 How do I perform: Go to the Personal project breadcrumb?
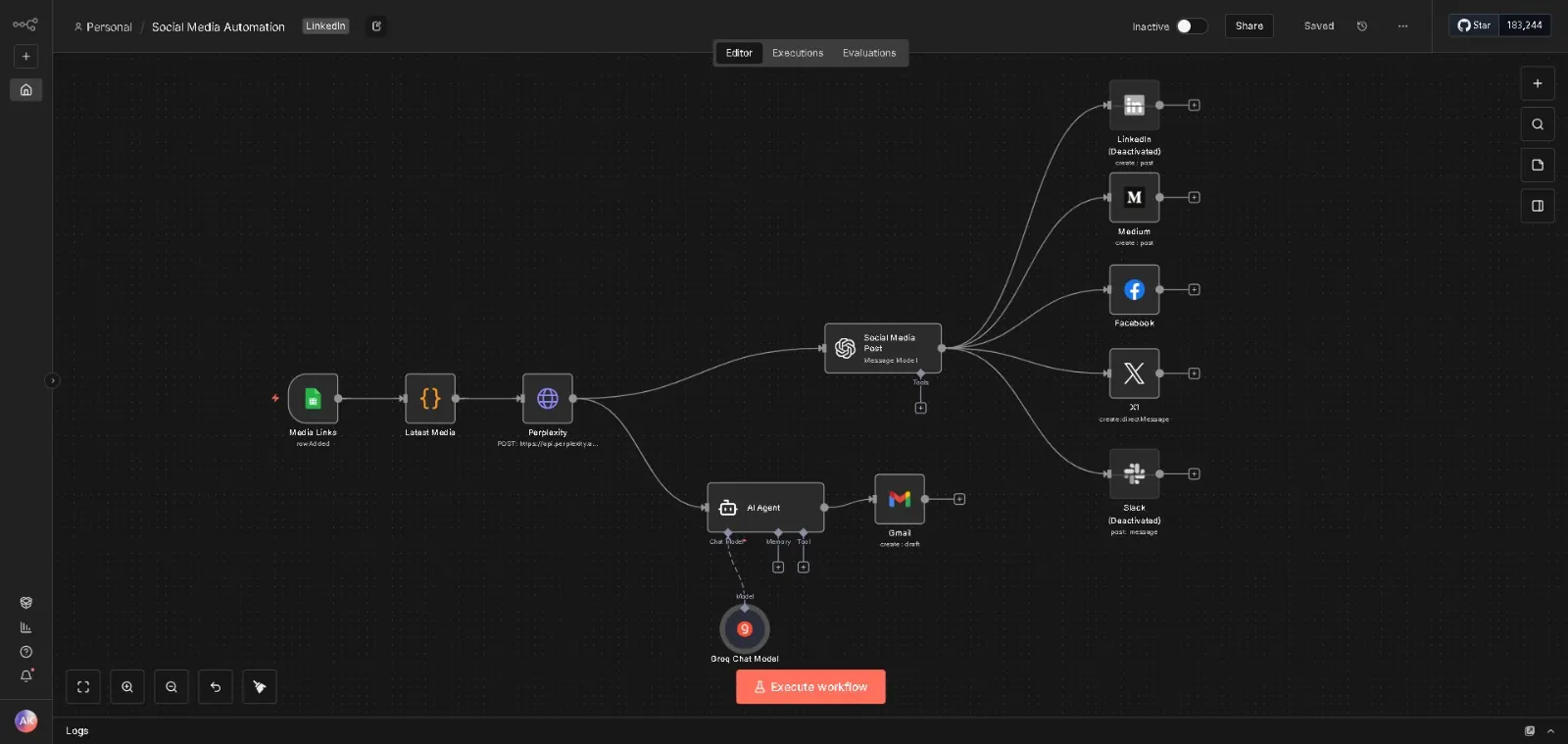point(103,27)
